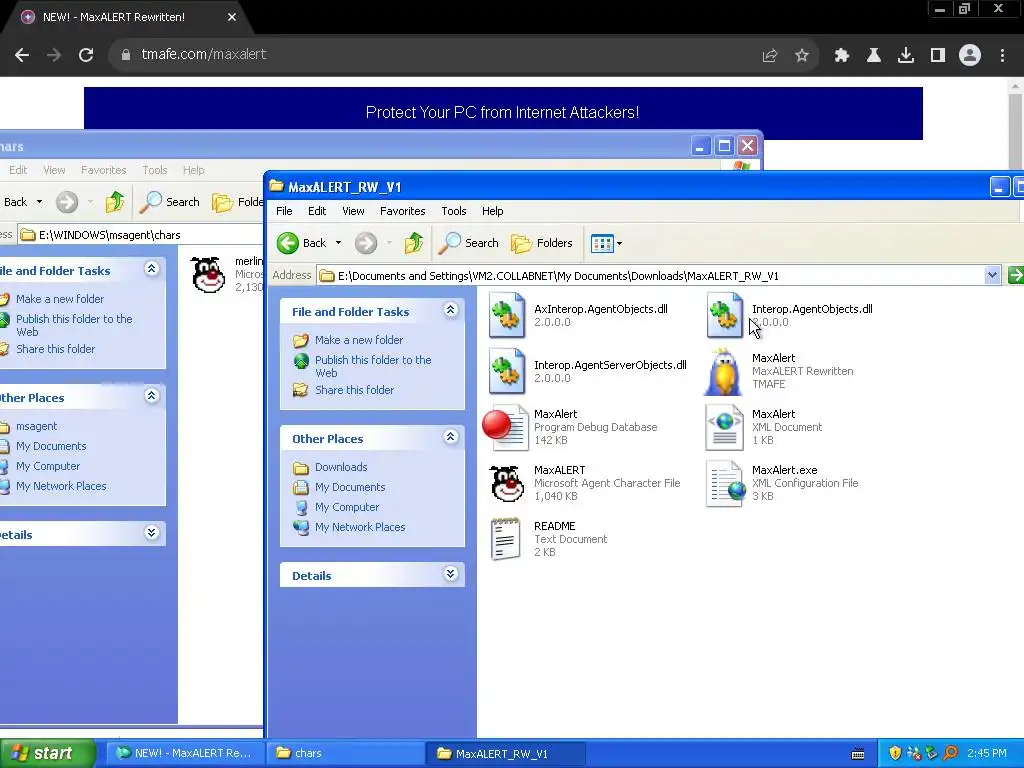Viewport: 1024px width, 768px height.
Task: Collapse Other Places panel in MaxALERT_RW_V1
Action: coord(451,437)
